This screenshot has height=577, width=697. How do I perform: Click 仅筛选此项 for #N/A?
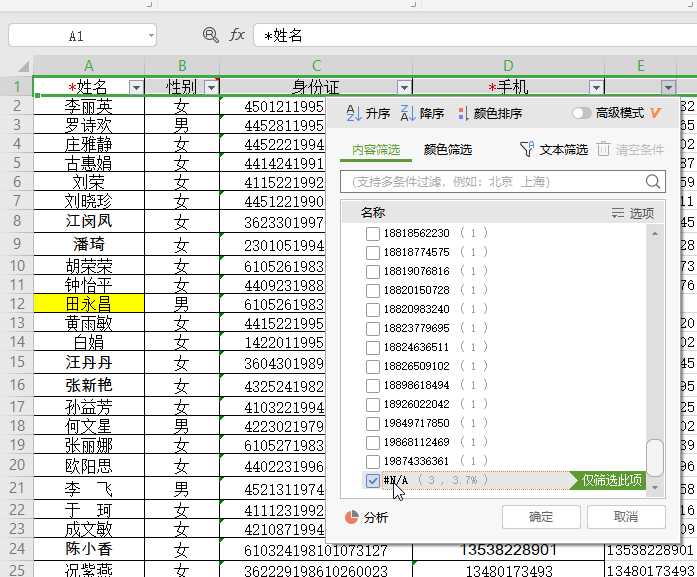[x=609, y=480]
